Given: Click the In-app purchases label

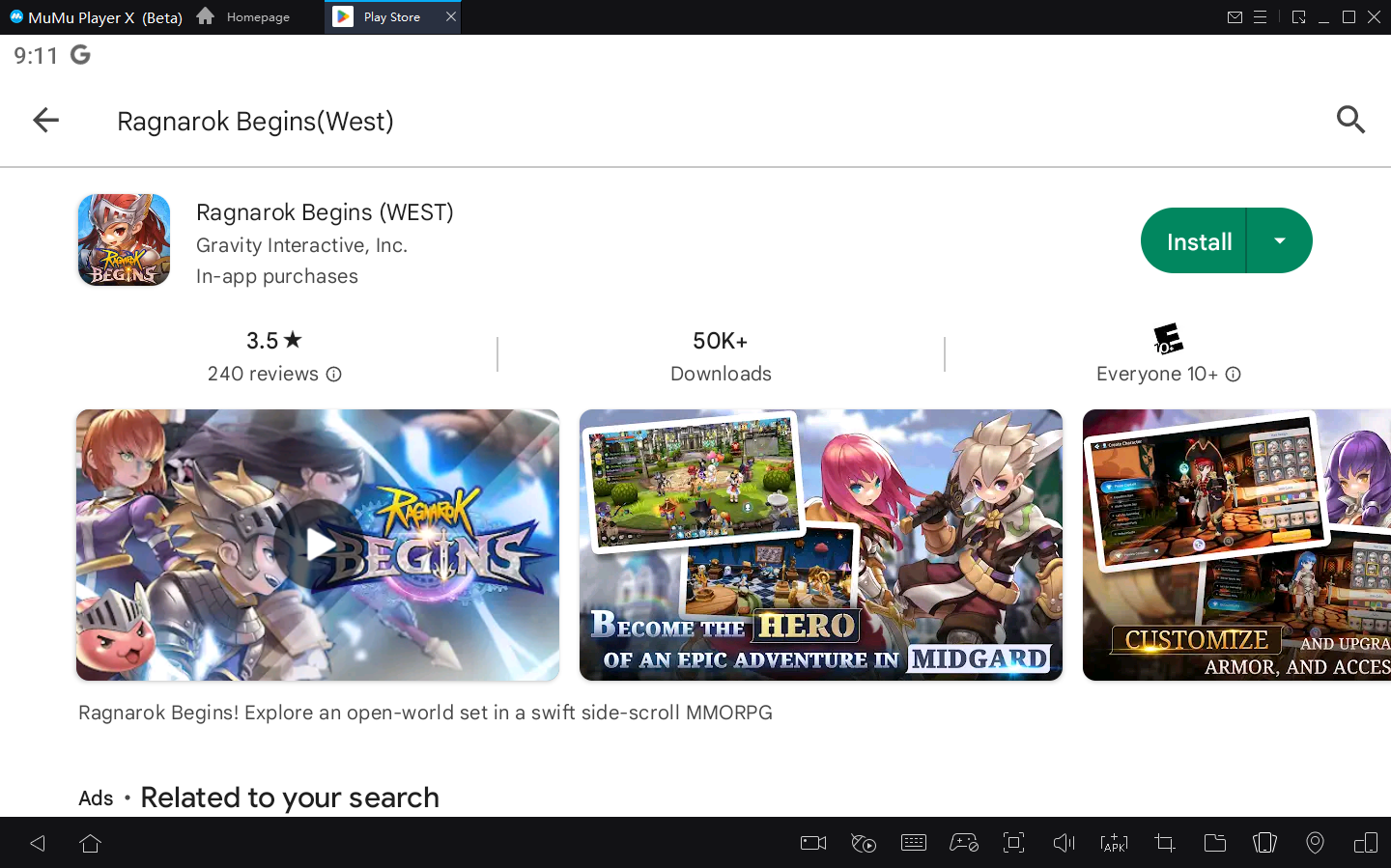Looking at the screenshot, I should tap(277, 276).
